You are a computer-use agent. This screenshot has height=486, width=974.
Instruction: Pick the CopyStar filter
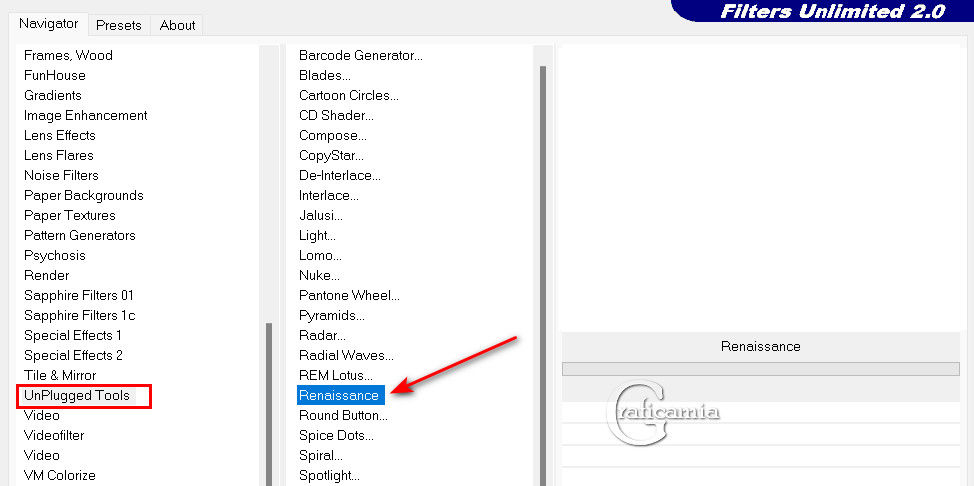332,155
